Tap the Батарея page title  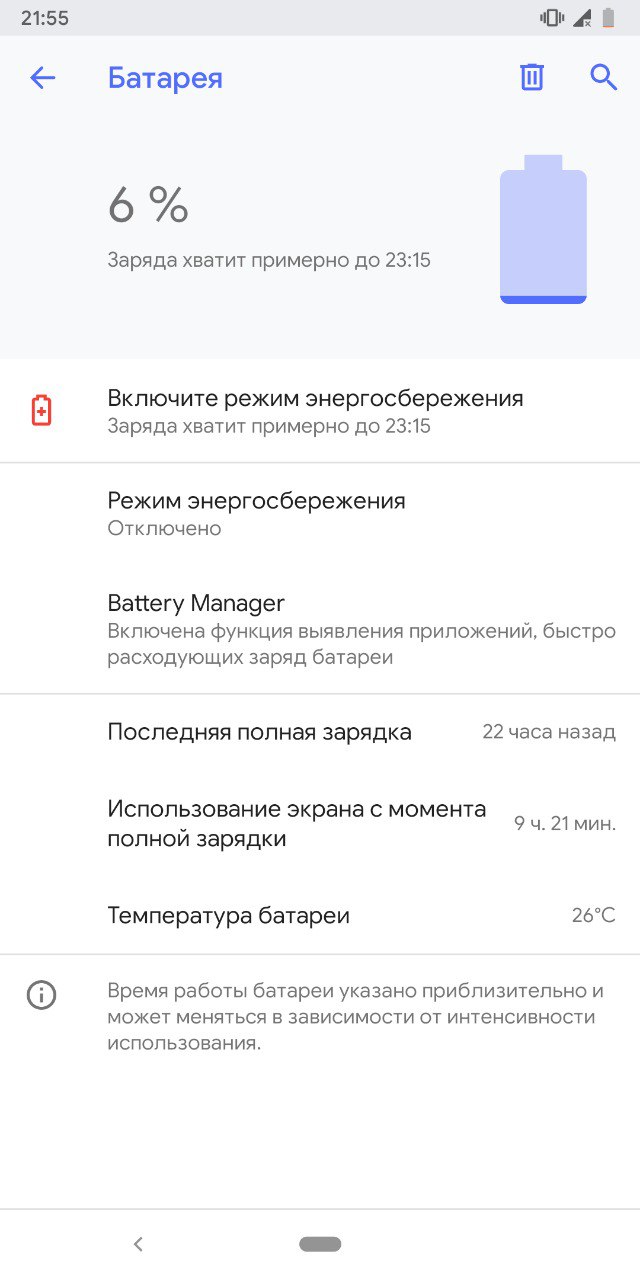pyautogui.click(x=165, y=78)
